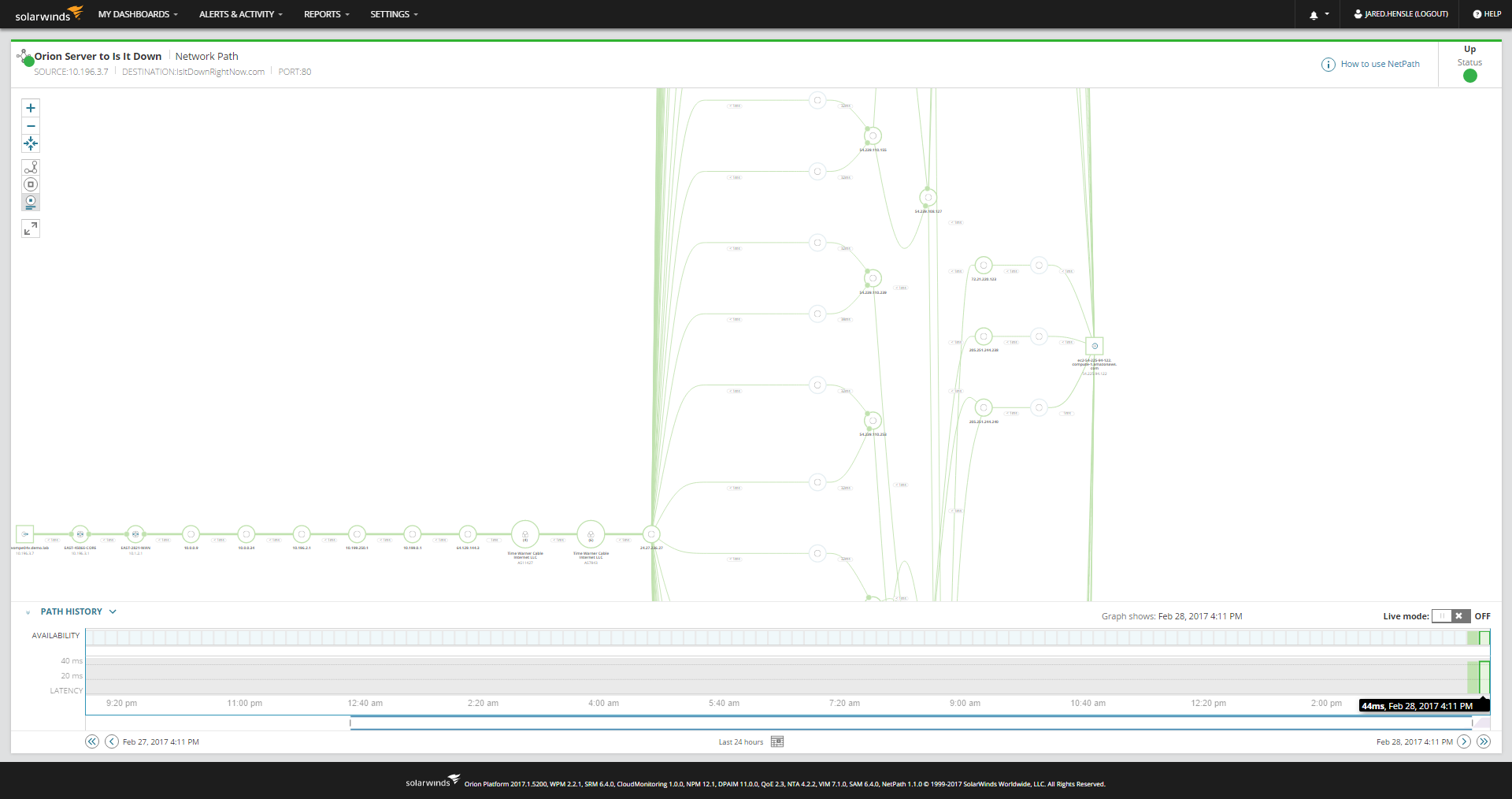Select the amazonaws.com destination endpoint node

pyautogui.click(x=1095, y=346)
